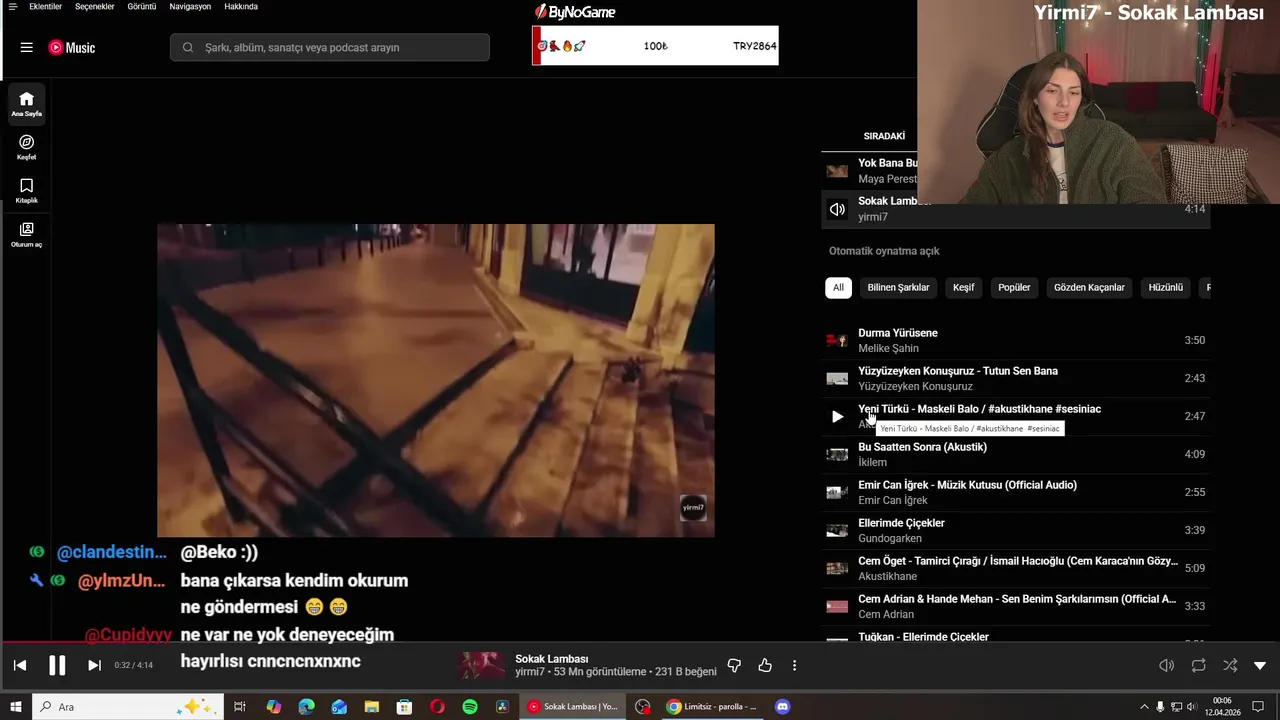Select the Bilinen Şarkılar filter chip
Screen dimensions: 1280x720
click(x=898, y=287)
